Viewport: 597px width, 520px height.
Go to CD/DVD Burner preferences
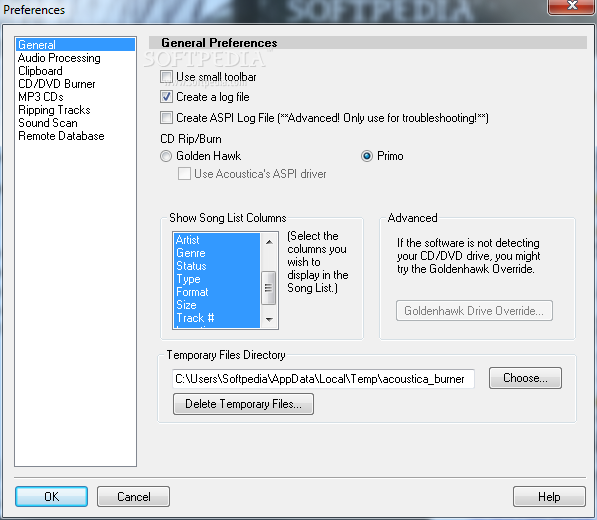57,84
